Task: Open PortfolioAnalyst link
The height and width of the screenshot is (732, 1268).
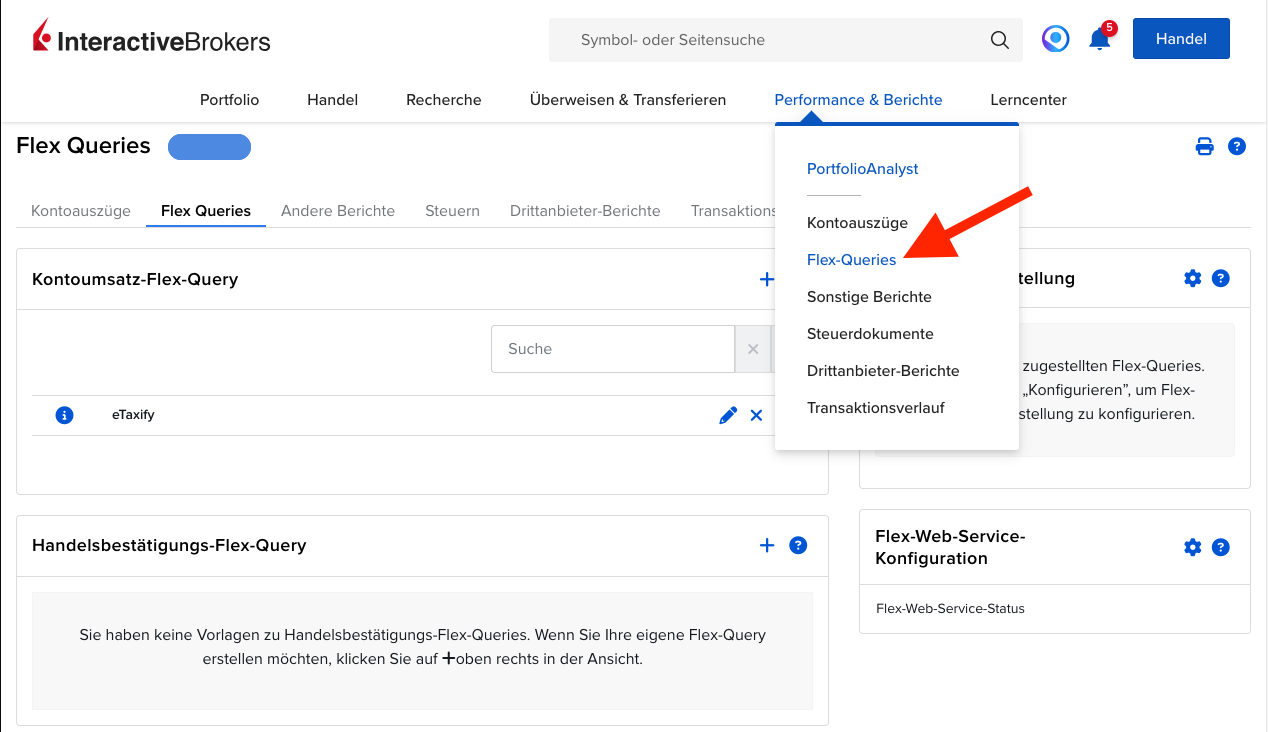Action: [862, 169]
